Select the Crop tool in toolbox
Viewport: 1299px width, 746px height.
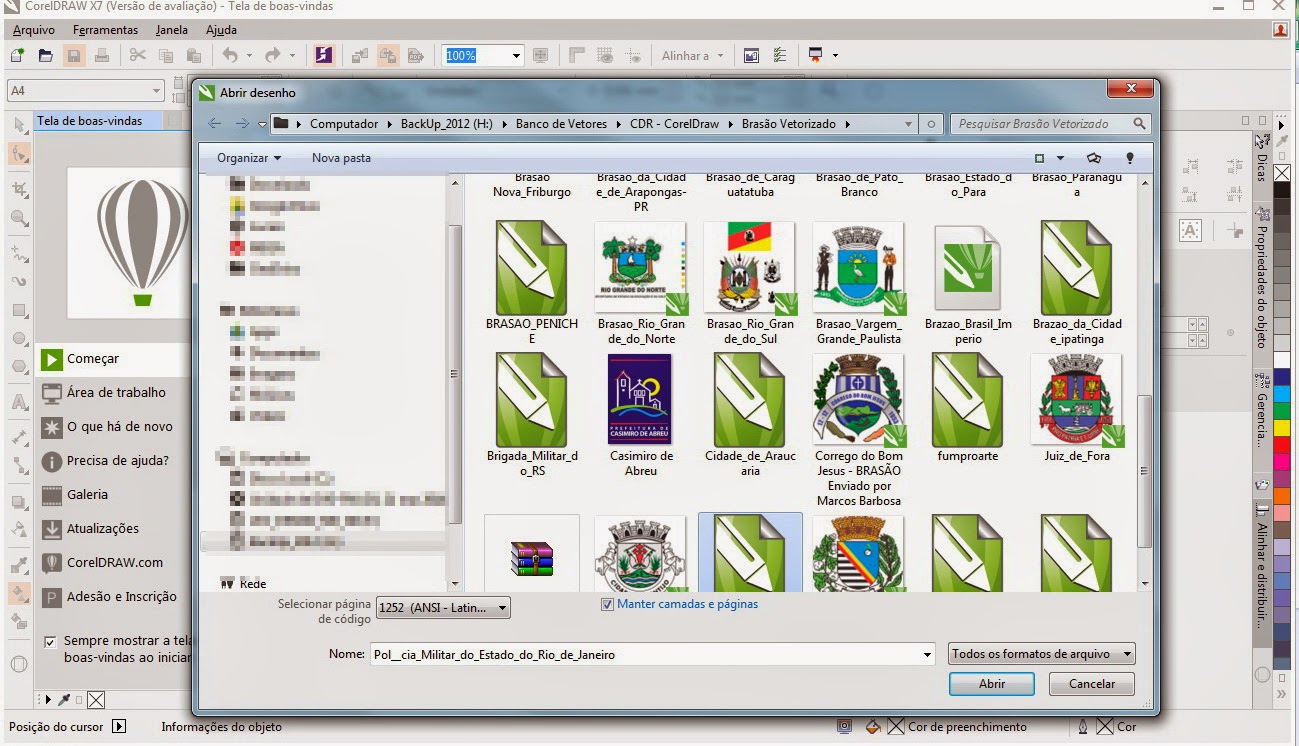[19, 189]
